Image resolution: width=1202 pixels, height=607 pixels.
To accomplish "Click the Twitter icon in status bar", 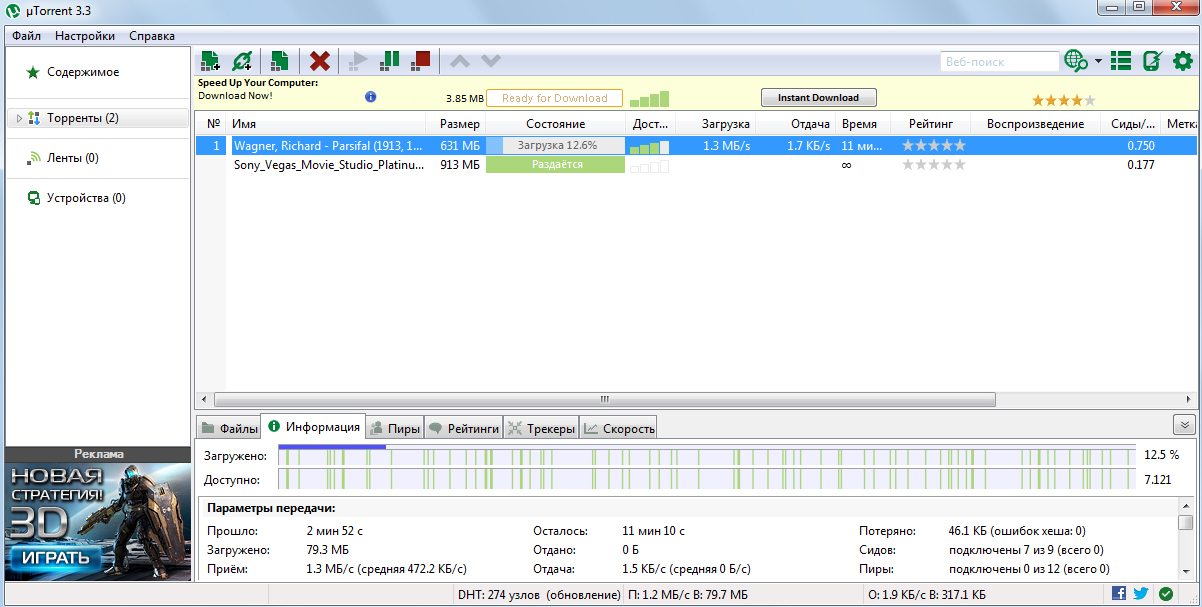I will (1141, 594).
